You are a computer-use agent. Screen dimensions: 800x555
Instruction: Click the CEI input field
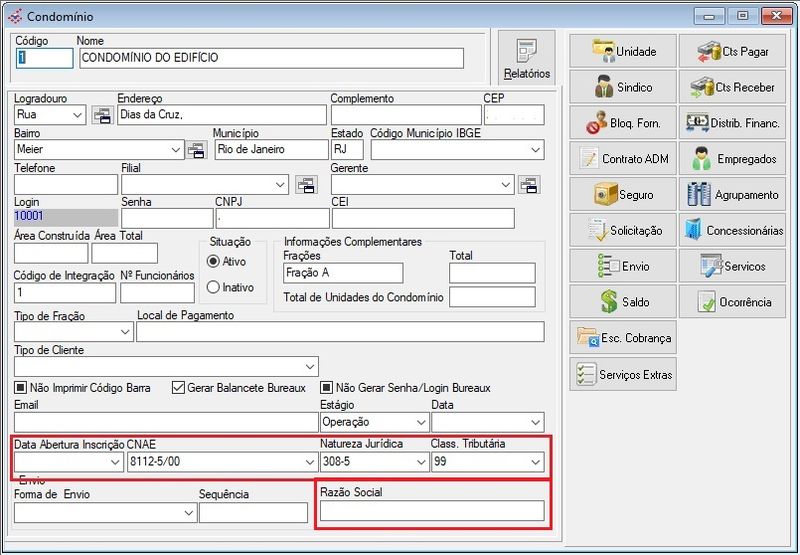pos(423,219)
